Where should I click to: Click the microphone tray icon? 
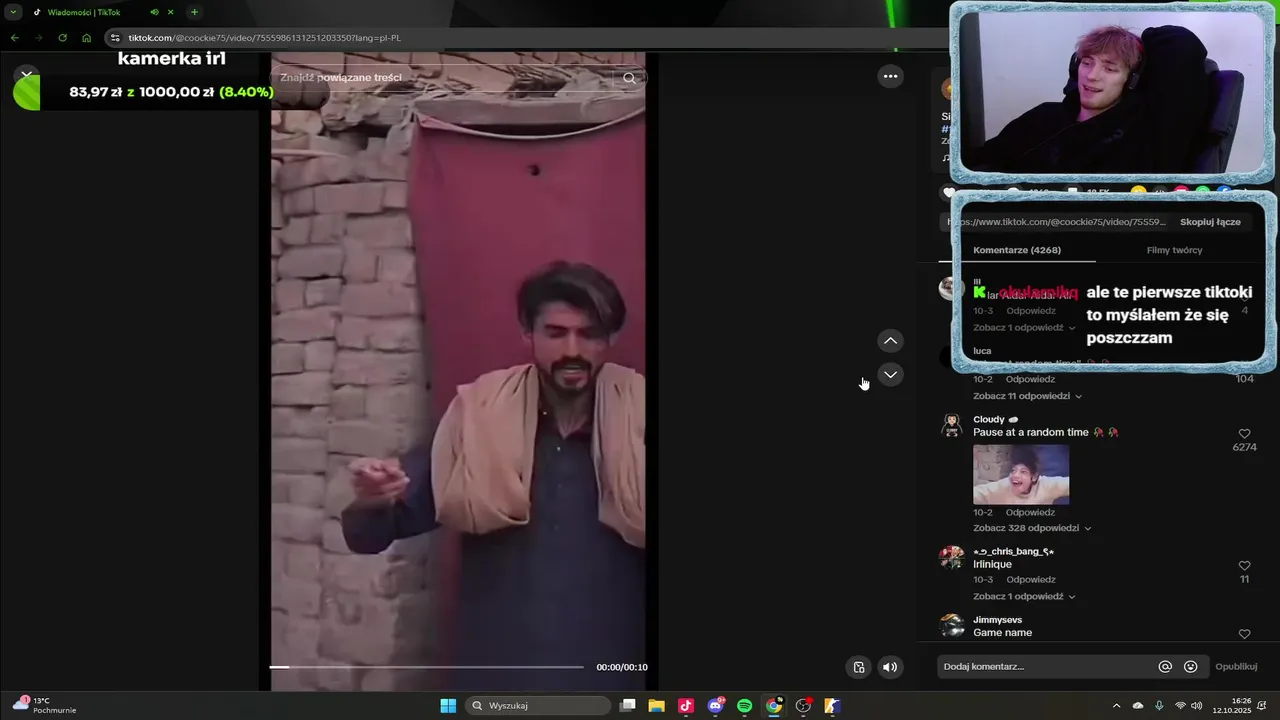point(1159,706)
